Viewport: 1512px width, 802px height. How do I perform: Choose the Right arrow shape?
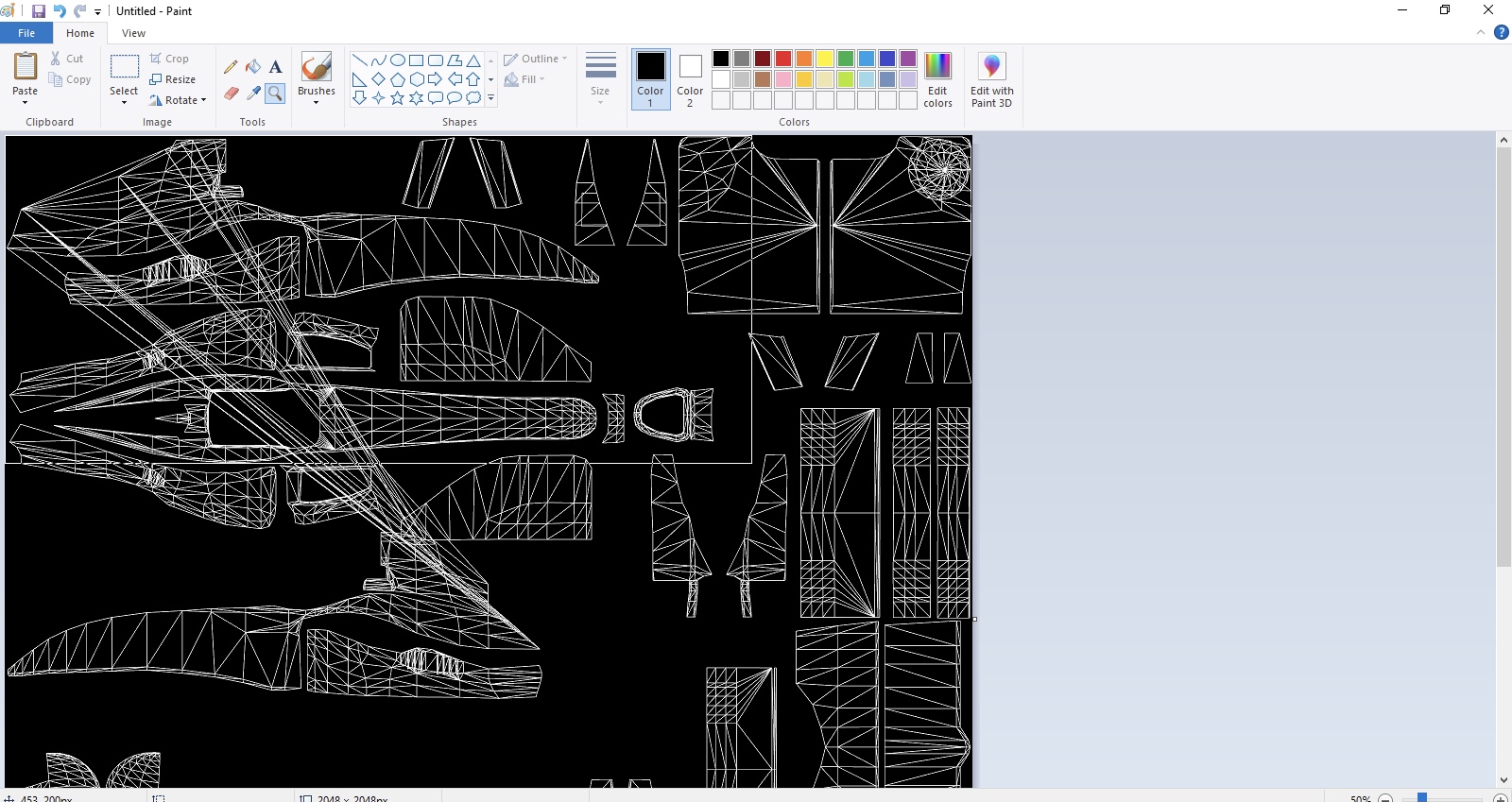pos(435,79)
